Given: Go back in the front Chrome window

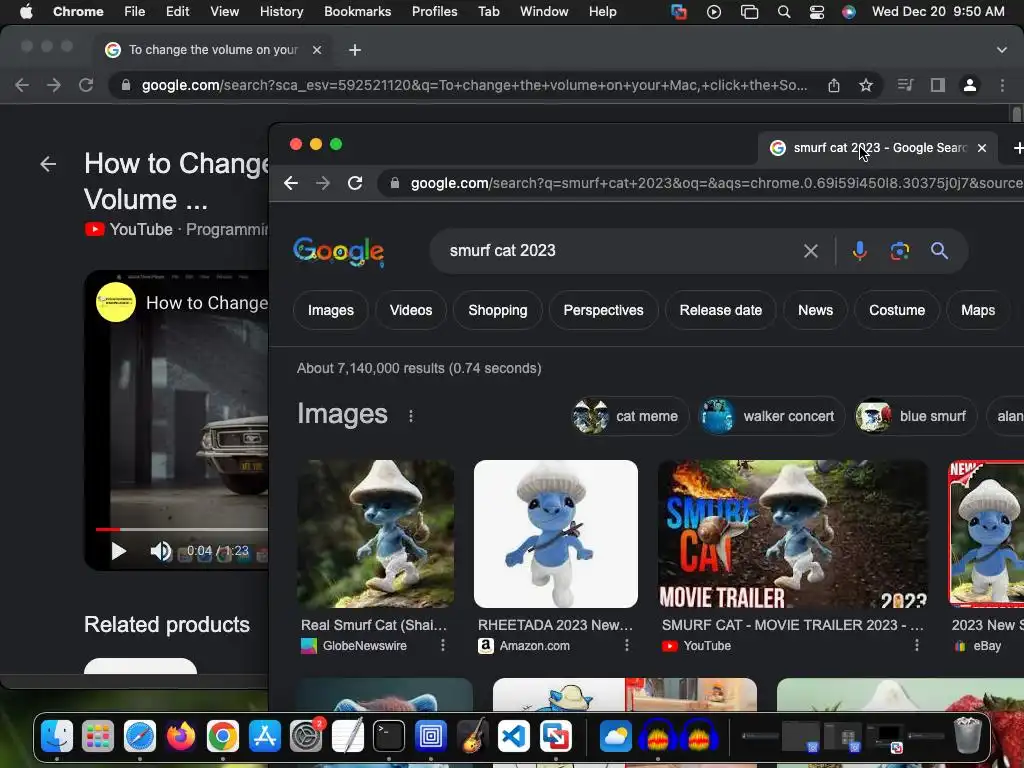Looking at the screenshot, I should coord(291,183).
